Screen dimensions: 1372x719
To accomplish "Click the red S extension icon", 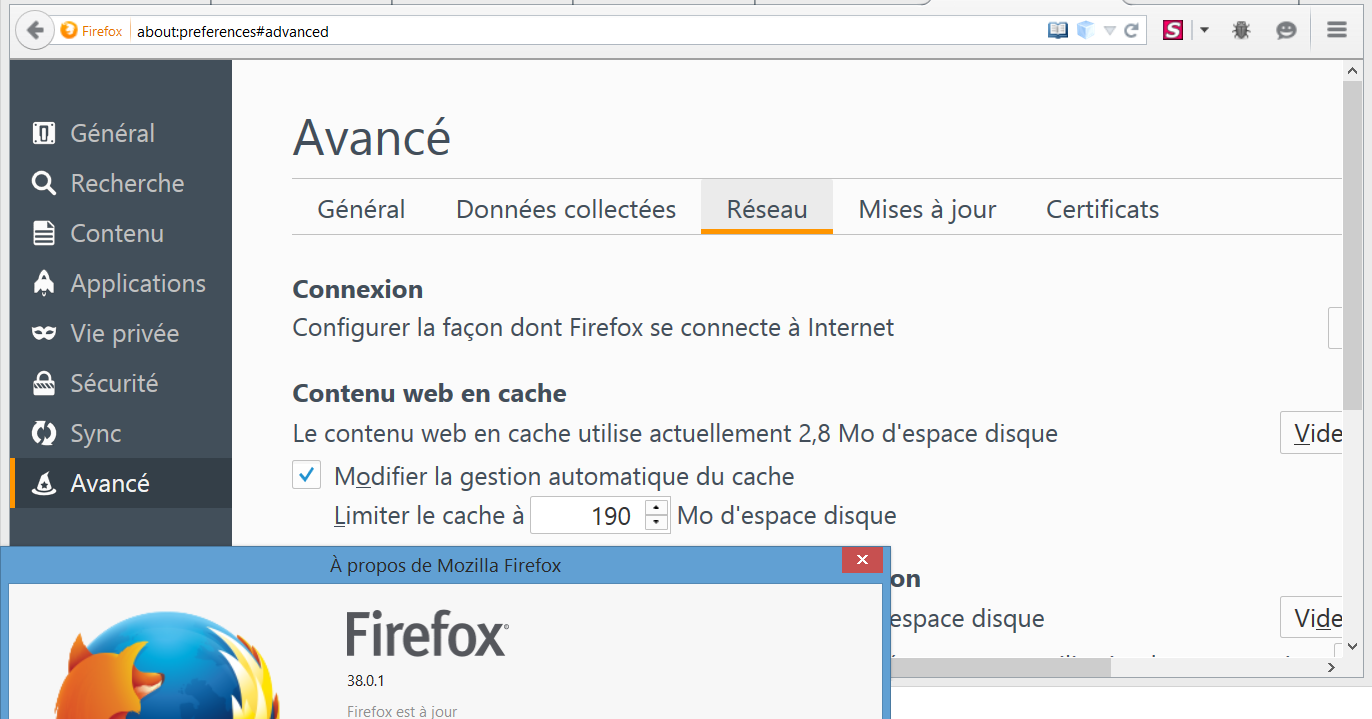I will pos(1173,31).
